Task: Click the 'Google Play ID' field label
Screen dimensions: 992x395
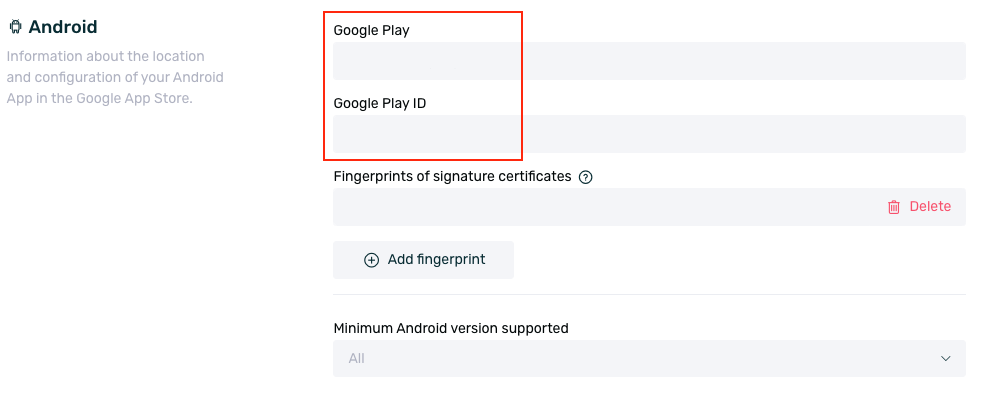Action: pyautogui.click(x=380, y=103)
